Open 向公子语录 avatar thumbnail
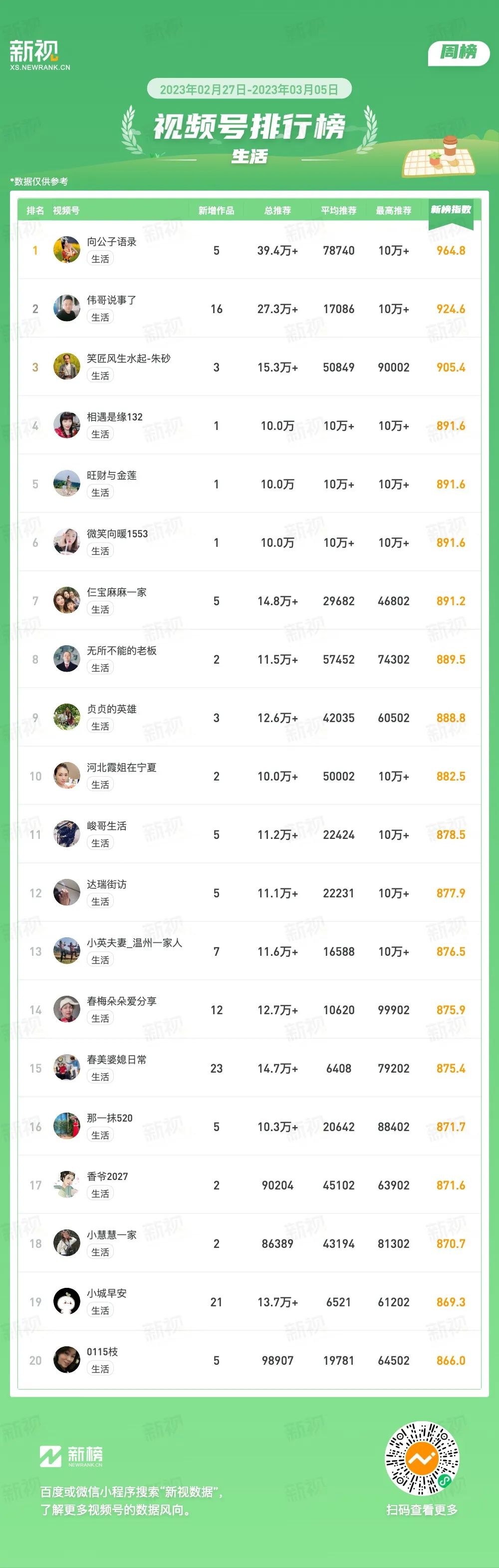The image size is (499, 1568). click(x=67, y=250)
